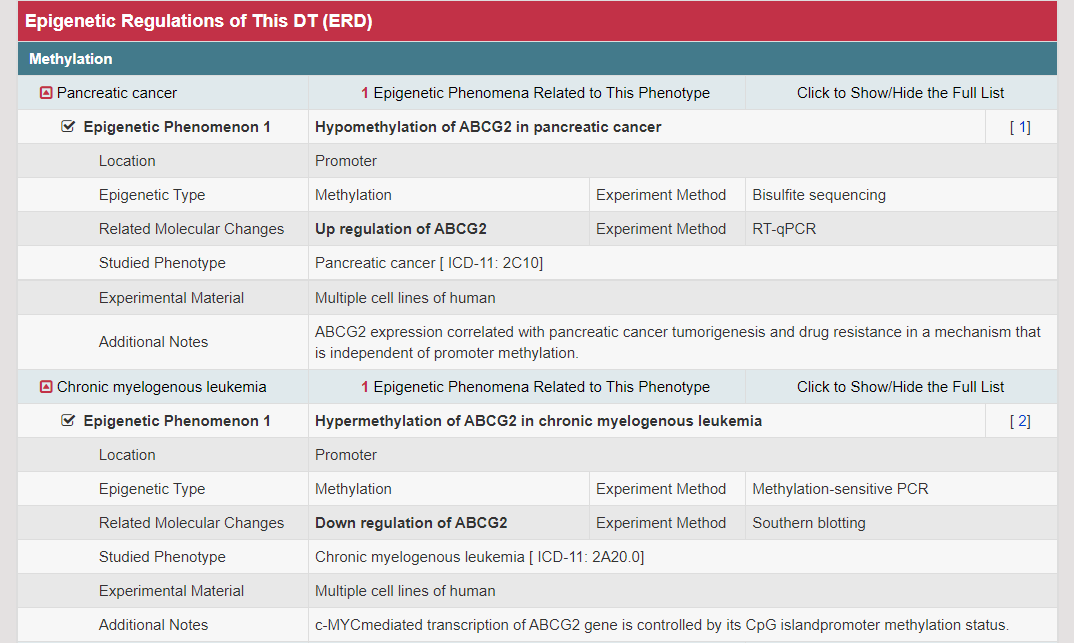Image resolution: width=1074 pixels, height=643 pixels.
Task: Click Show/Hide Full List for Chronic myelogenous leukemia
Action: 900,387
